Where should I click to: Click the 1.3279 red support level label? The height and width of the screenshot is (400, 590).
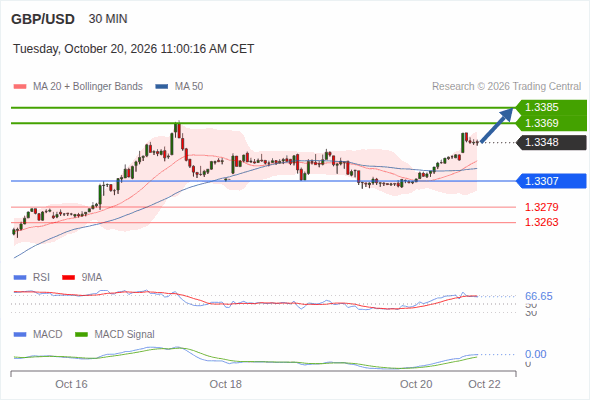pyautogui.click(x=541, y=207)
